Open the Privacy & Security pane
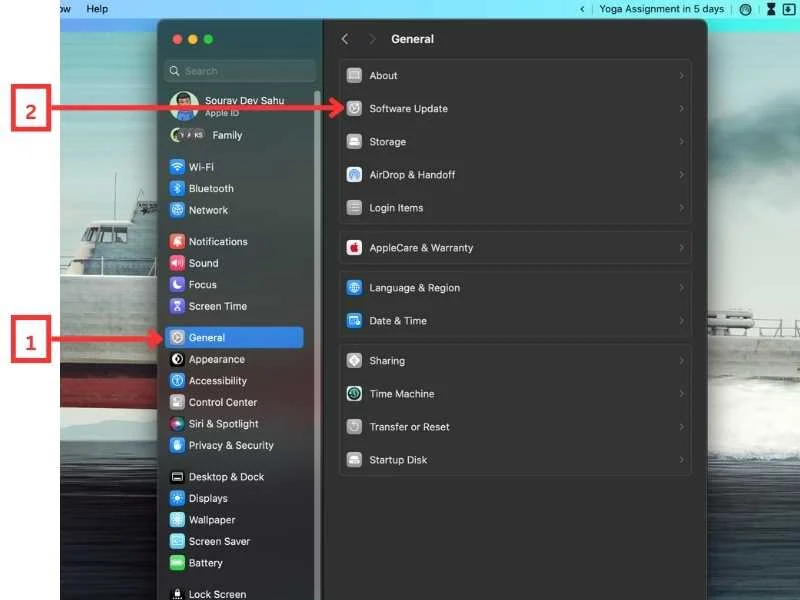The image size is (800, 600). [230, 445]
